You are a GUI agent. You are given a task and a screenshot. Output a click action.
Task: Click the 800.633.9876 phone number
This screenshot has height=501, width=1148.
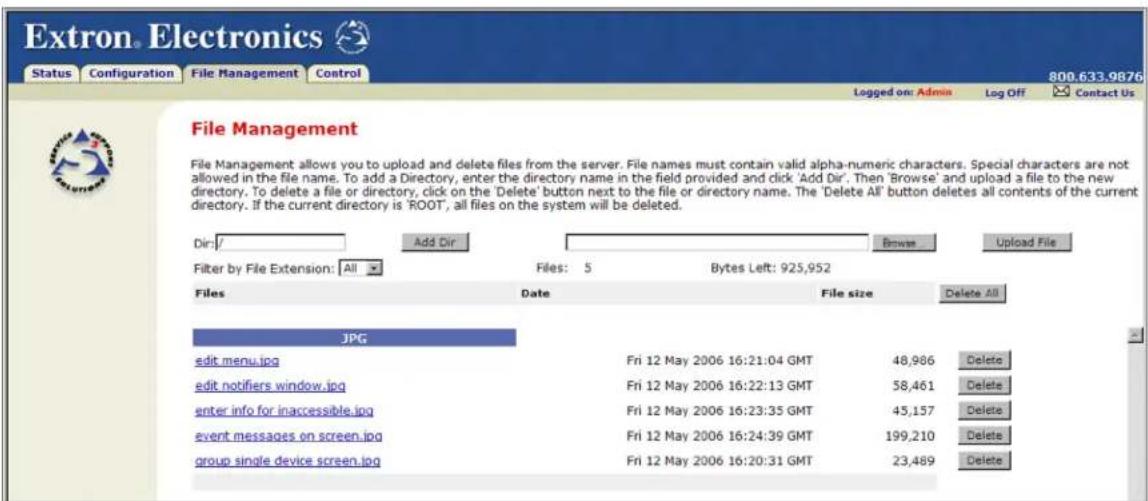coord(1097,76)
